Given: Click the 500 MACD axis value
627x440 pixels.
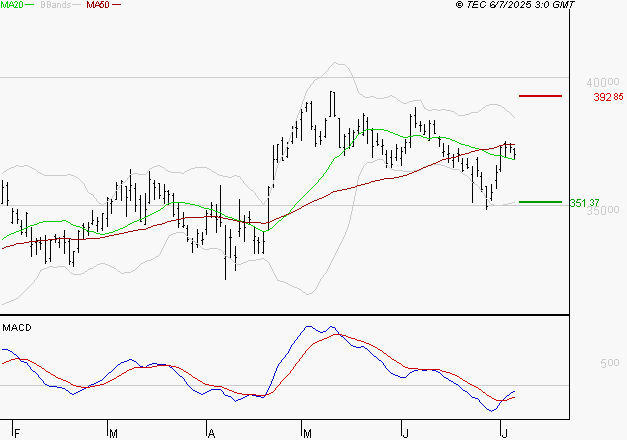Looking at the screenshot, I should tap(609, 363).
